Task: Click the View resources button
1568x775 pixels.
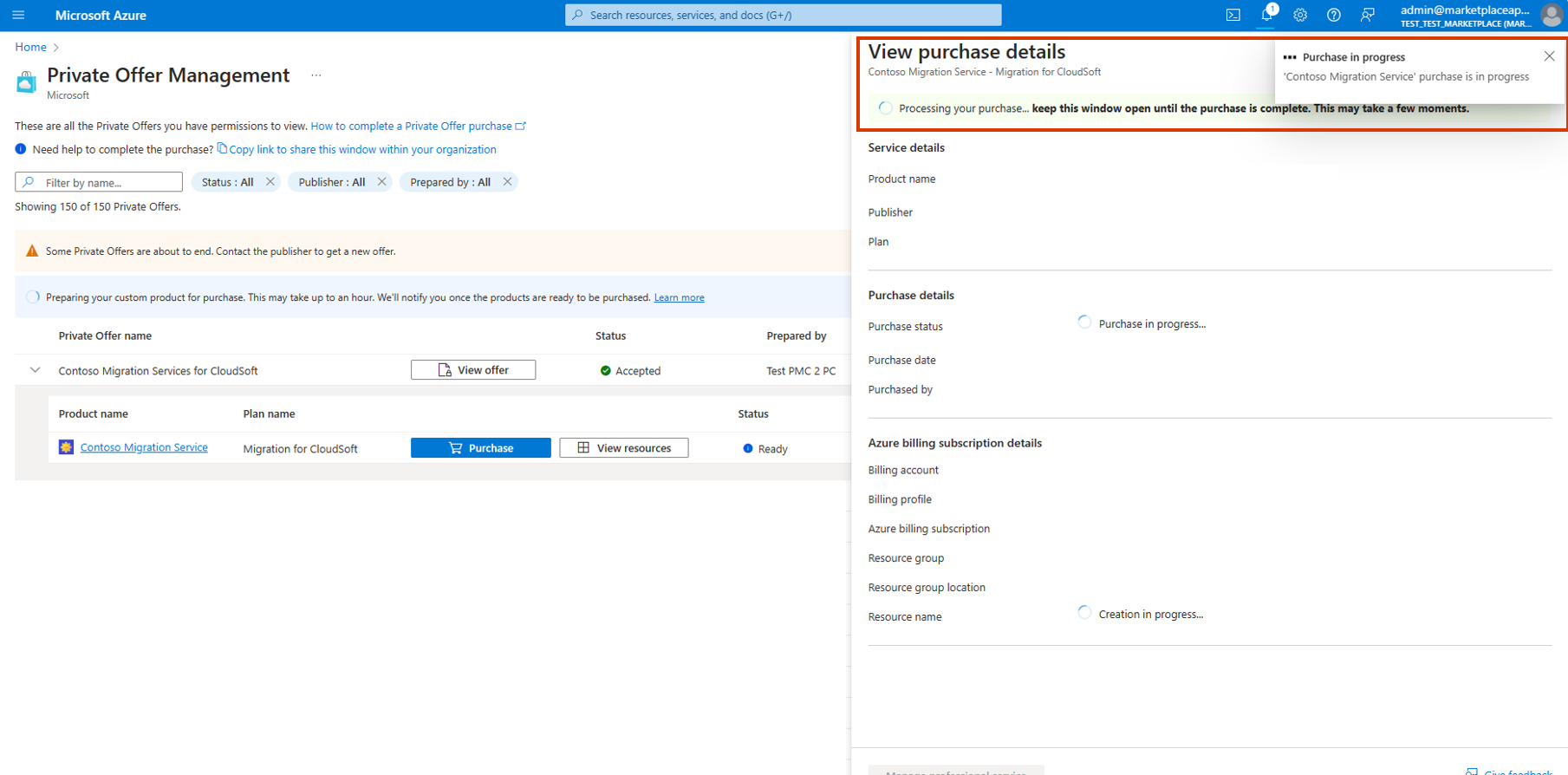Action: tap(624, 447)
